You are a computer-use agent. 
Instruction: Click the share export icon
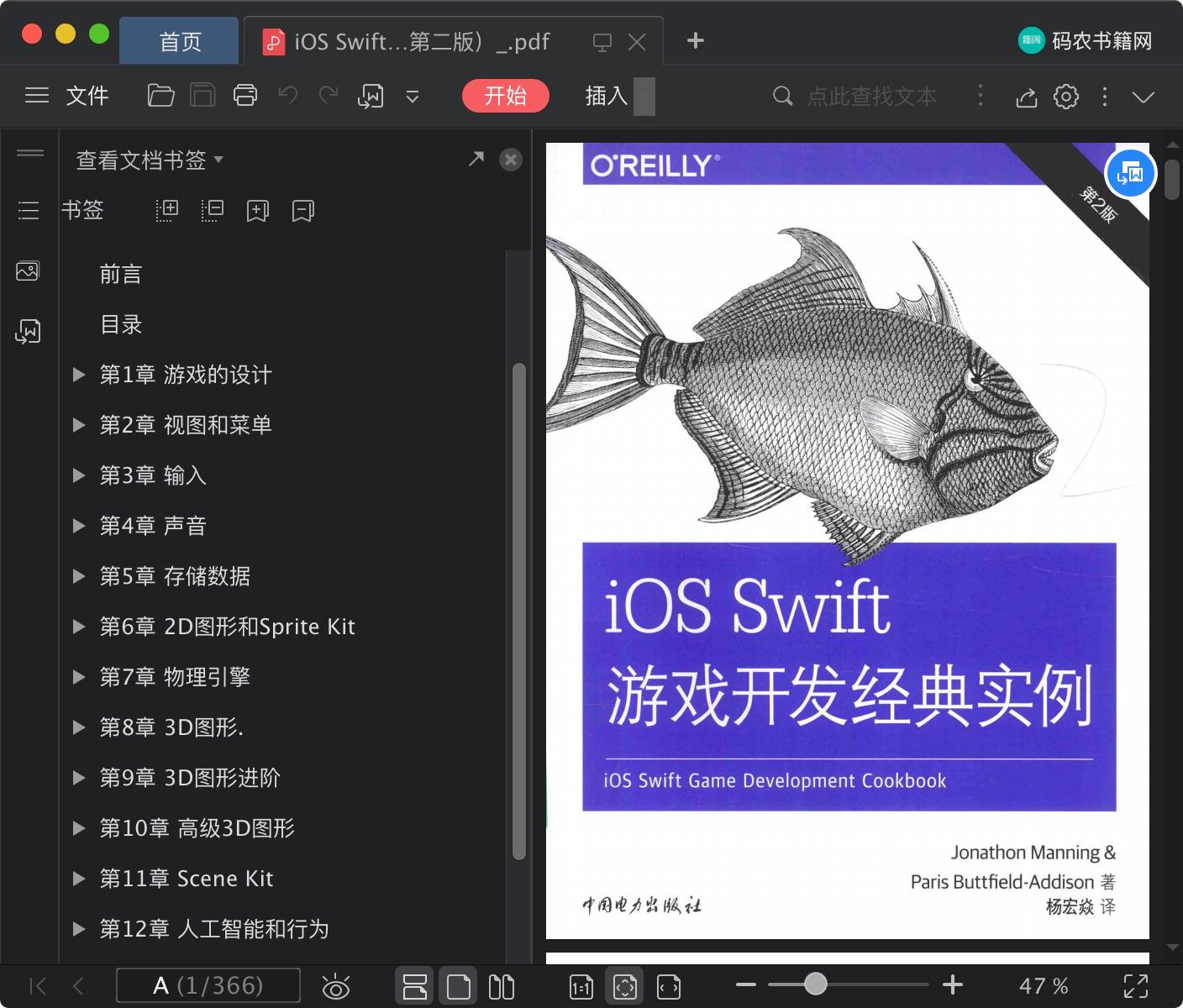click(1026, 97)
